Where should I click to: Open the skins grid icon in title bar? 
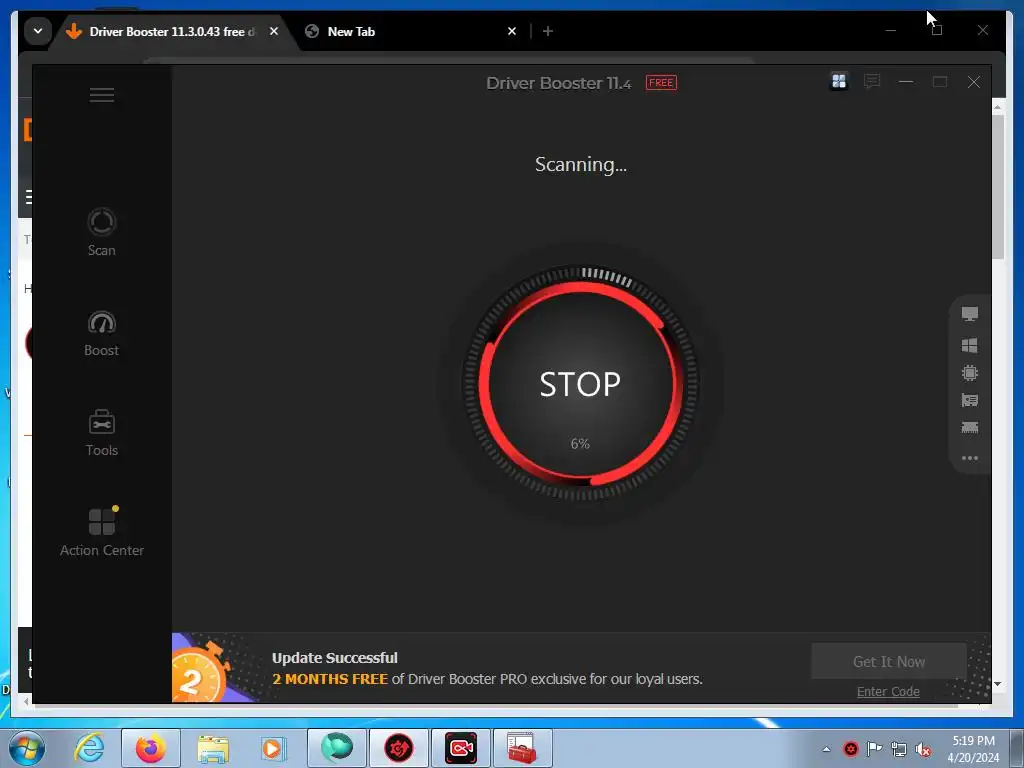pos(839,82)
